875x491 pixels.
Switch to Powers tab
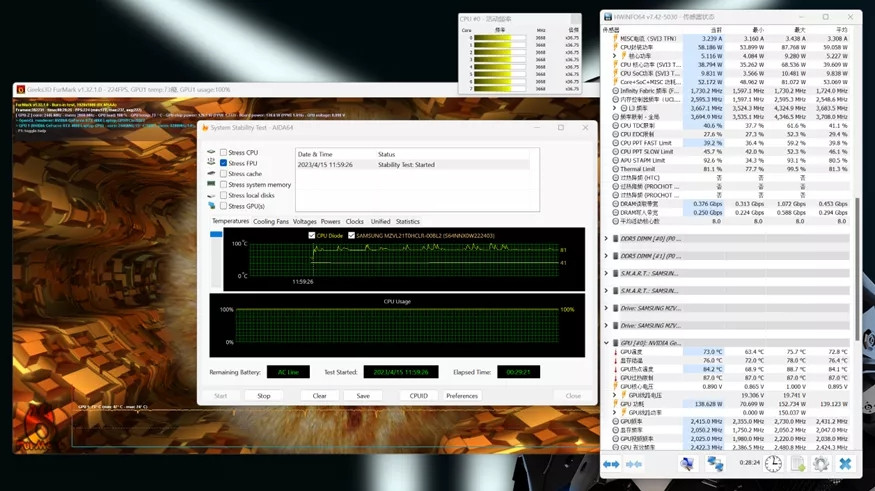click(330, 222)
